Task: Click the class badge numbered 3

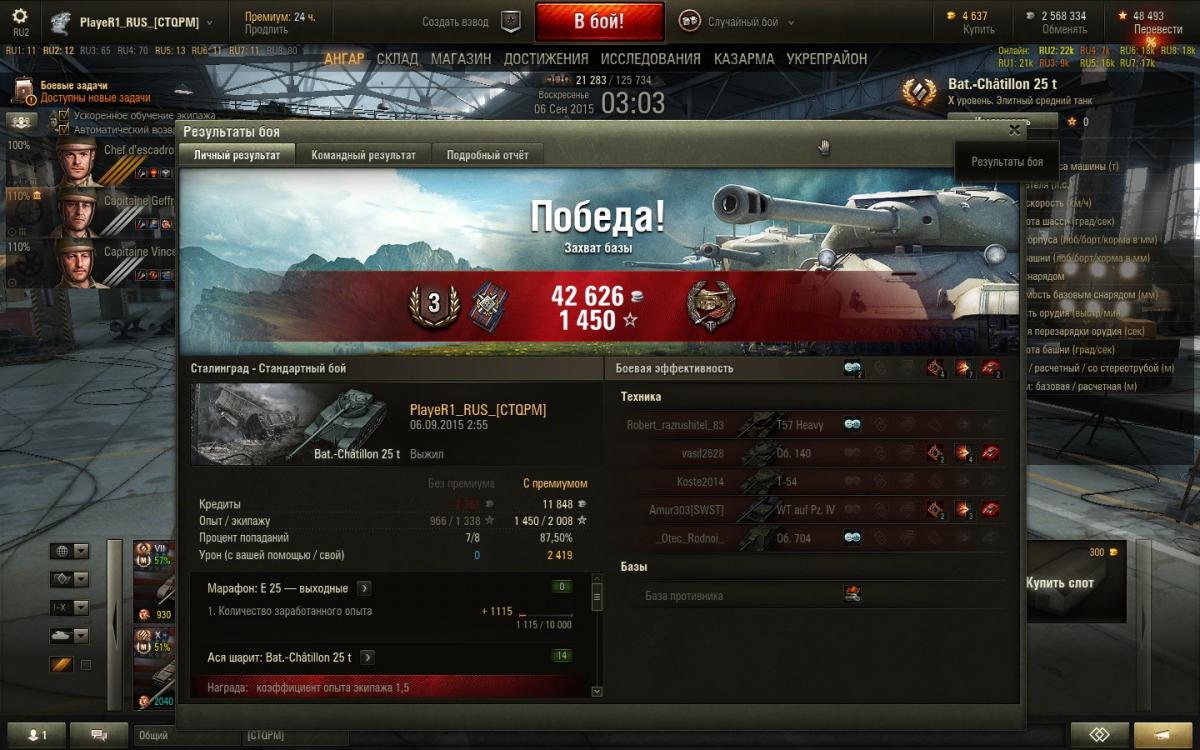Action: [x=434, y=304]
